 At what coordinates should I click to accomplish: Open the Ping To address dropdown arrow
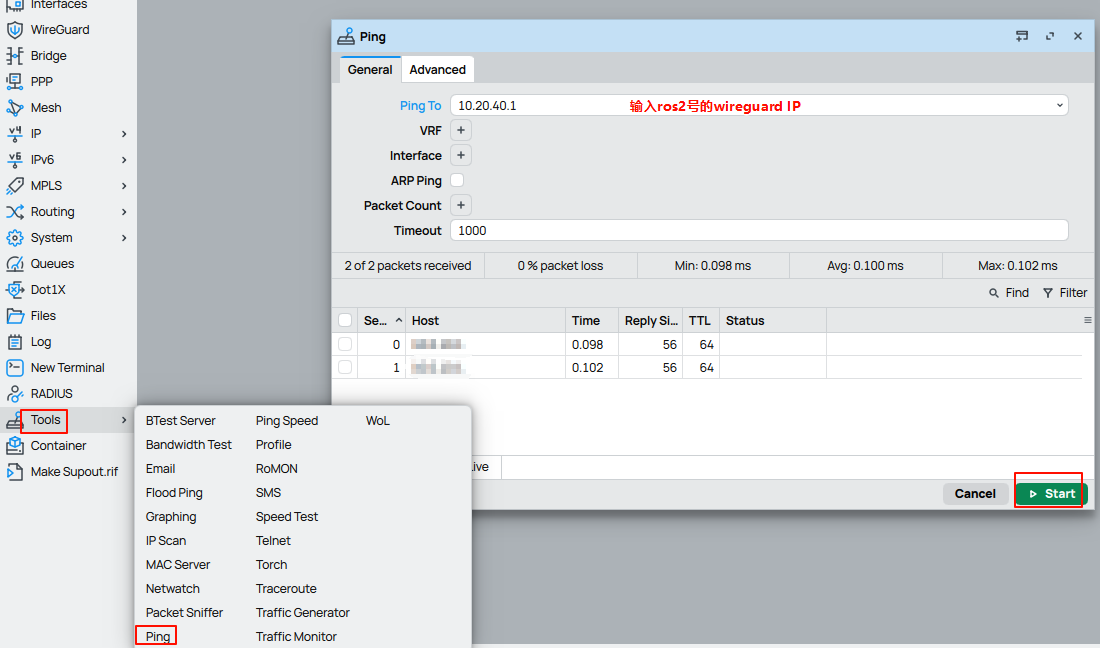(1059, 105)
